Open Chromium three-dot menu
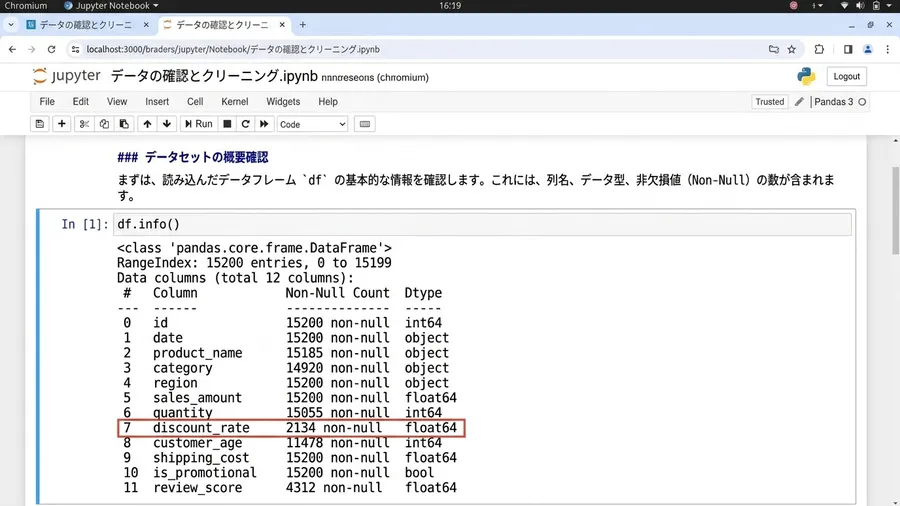Screen dimensions: 900x506 click(x=887, y=49)
